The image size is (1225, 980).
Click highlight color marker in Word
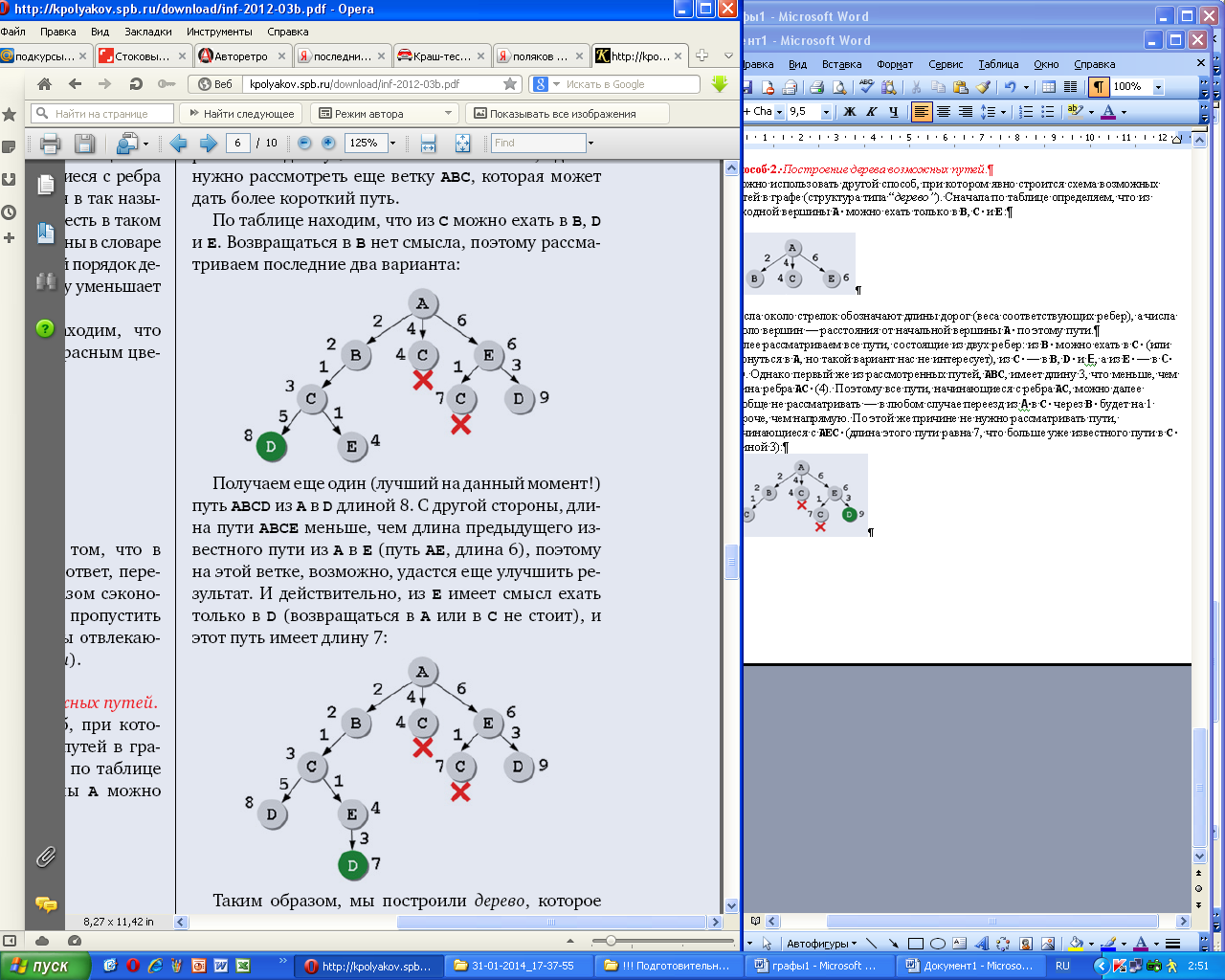[x=1075, y=112]
